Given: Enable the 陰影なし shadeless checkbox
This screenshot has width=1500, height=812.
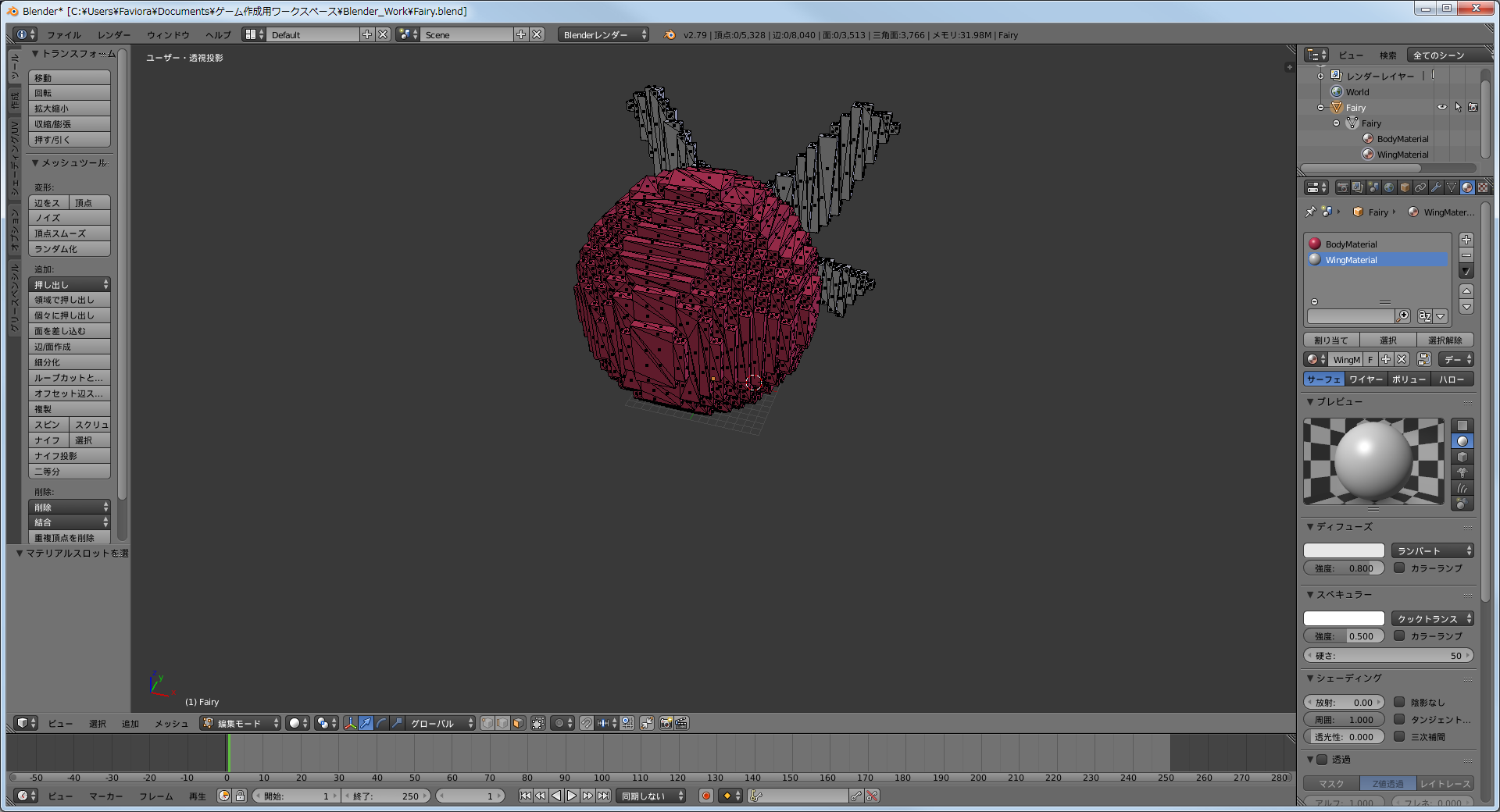Looking at the screenshot, I should [x=1399, y=702].
